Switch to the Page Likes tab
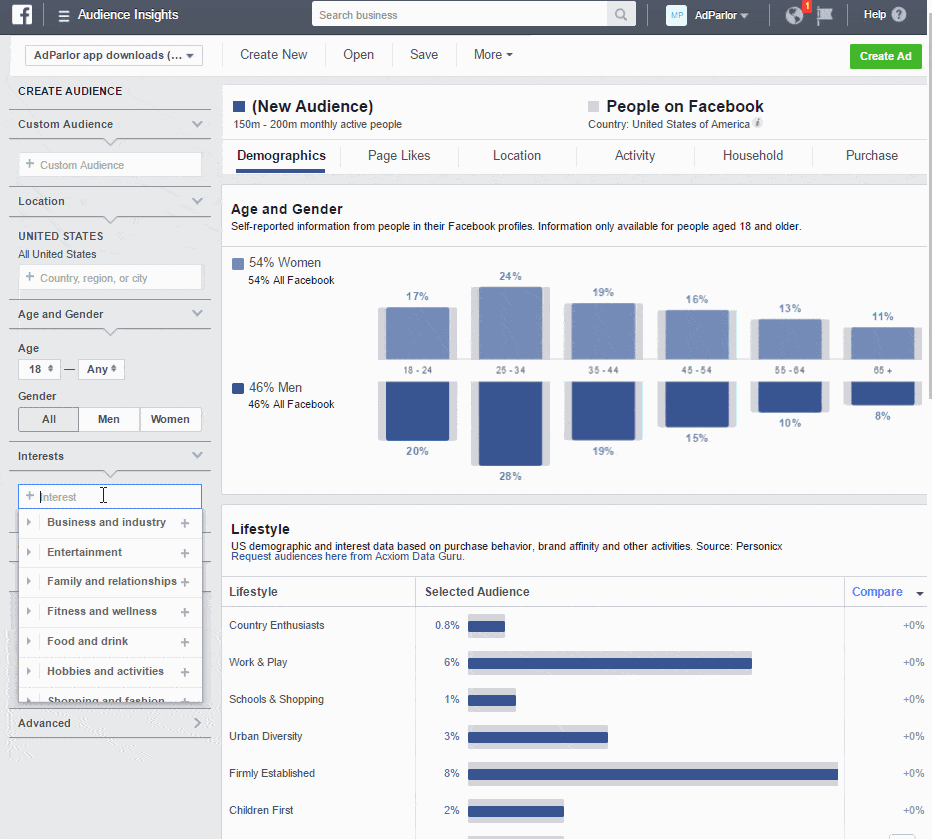932x839 pixels. click(398, 155)
